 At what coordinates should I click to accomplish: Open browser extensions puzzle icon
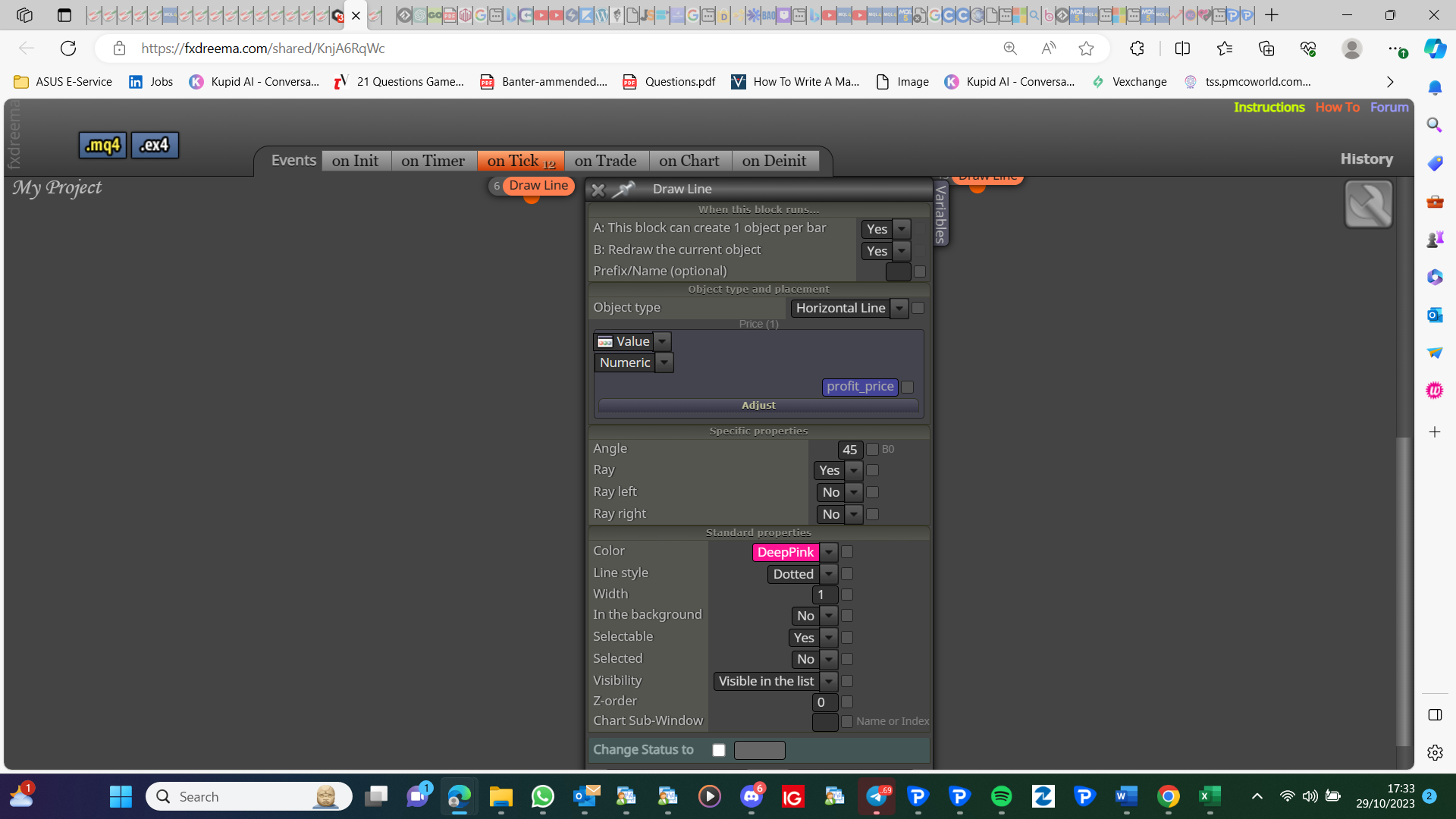click(1137, 49)
